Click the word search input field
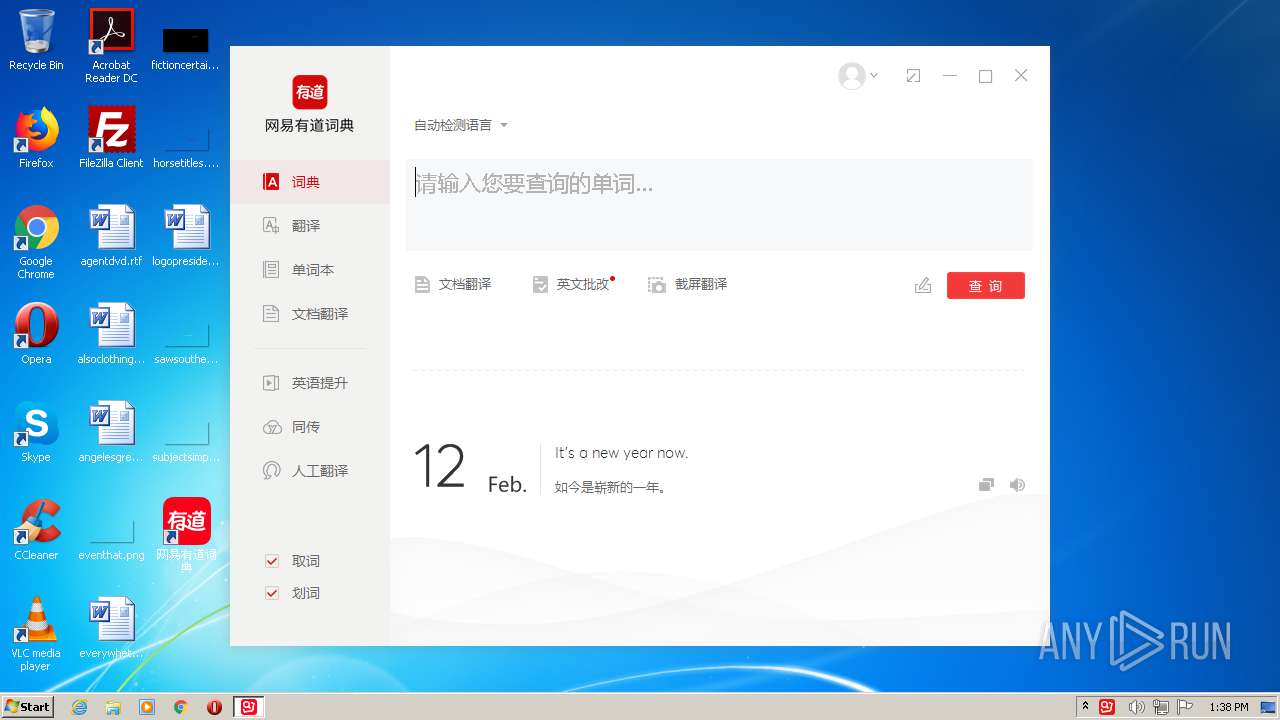 719,204
